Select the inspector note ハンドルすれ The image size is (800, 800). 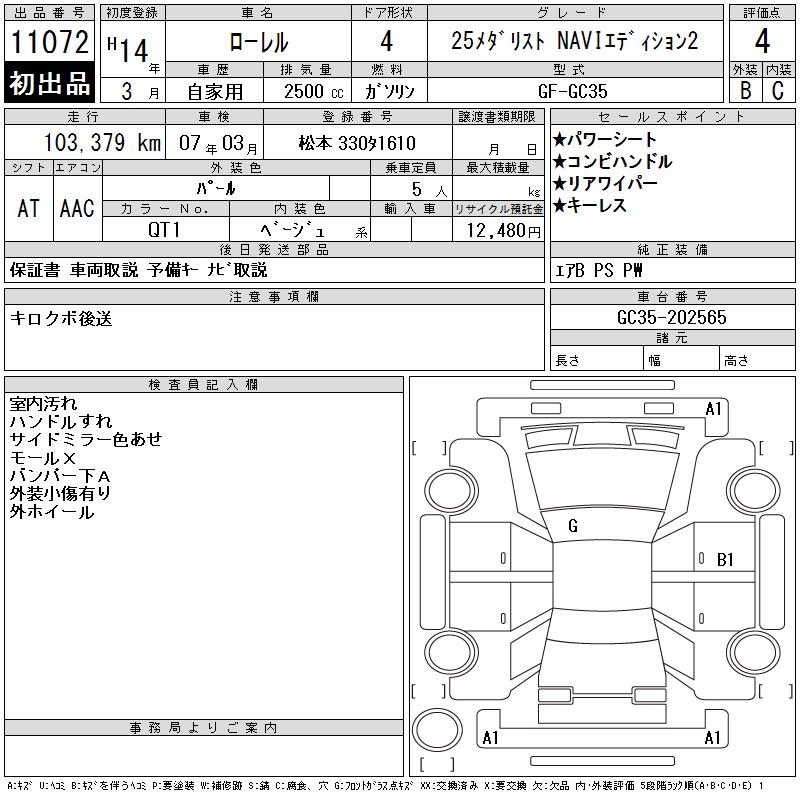coord(61,421)
